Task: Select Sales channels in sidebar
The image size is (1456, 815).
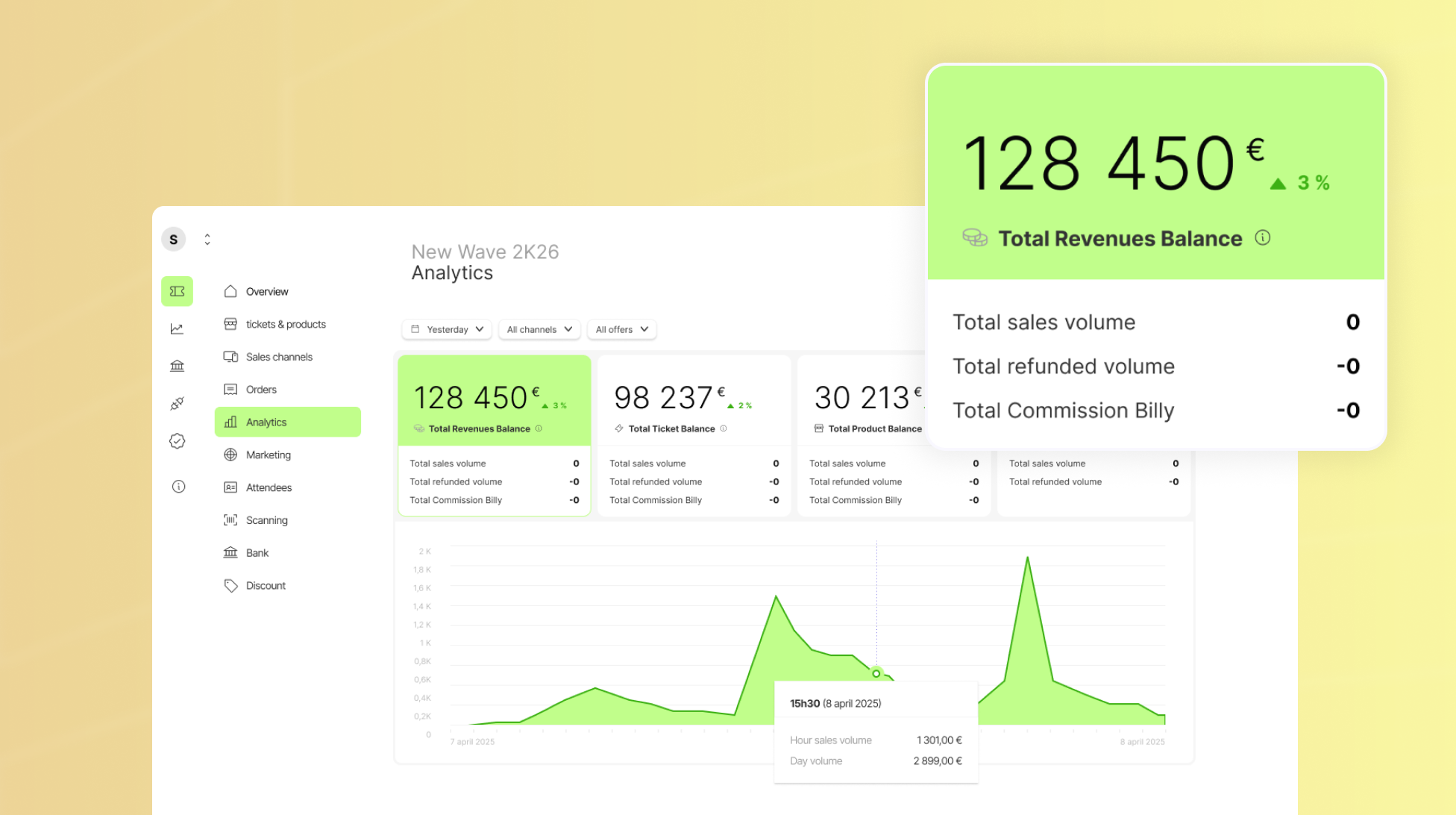Action: [279, 357]
